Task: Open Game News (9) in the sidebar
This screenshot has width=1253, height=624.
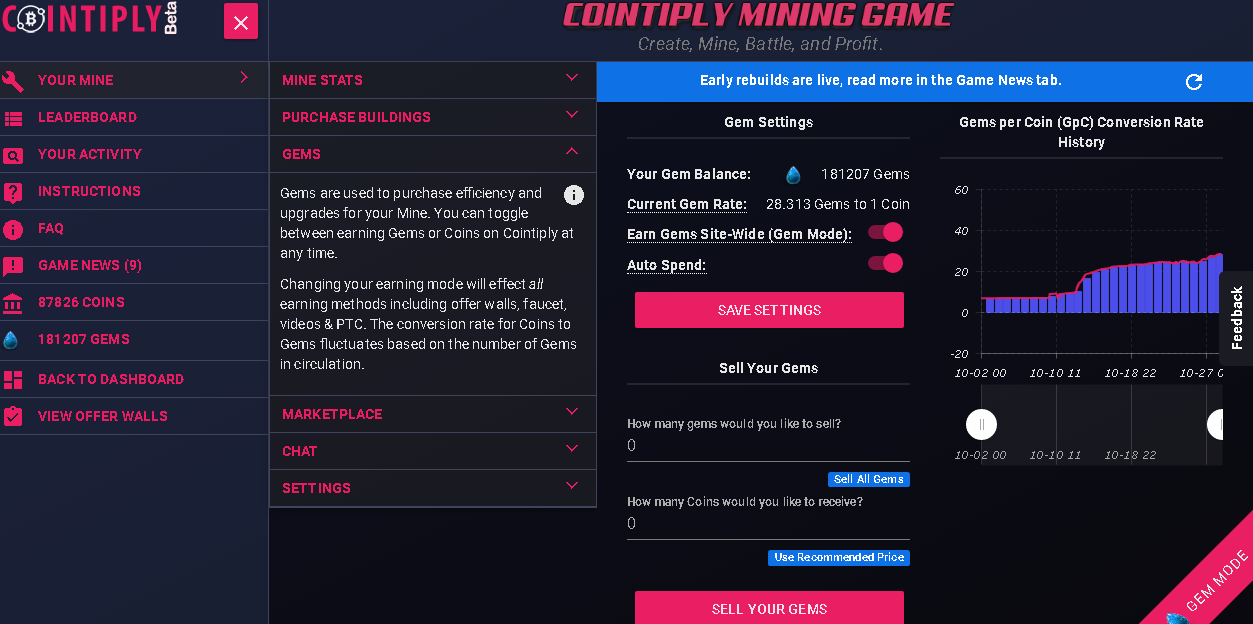Action: click(x=90, y=266)
